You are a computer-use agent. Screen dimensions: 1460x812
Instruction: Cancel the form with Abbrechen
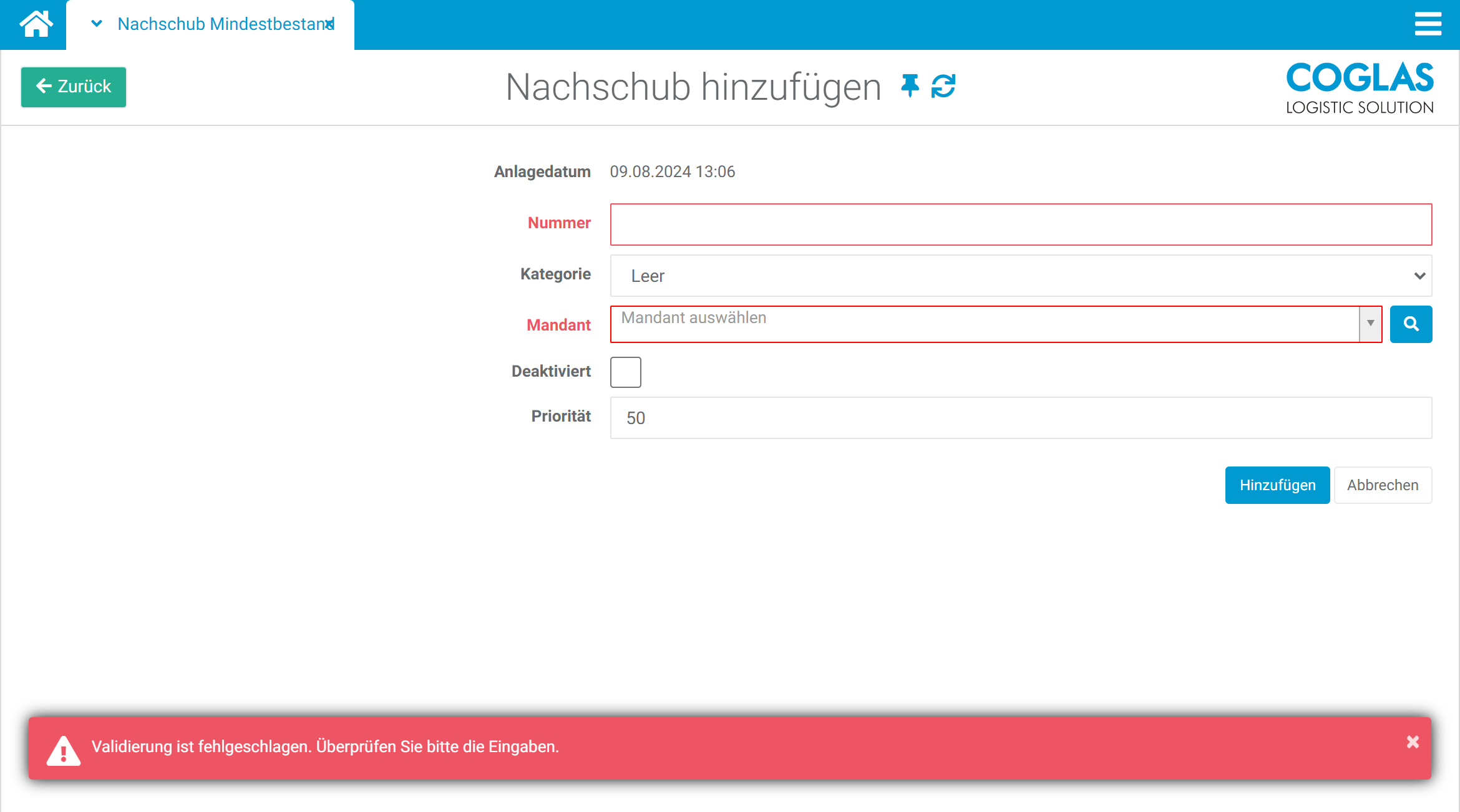[1383, 485]
